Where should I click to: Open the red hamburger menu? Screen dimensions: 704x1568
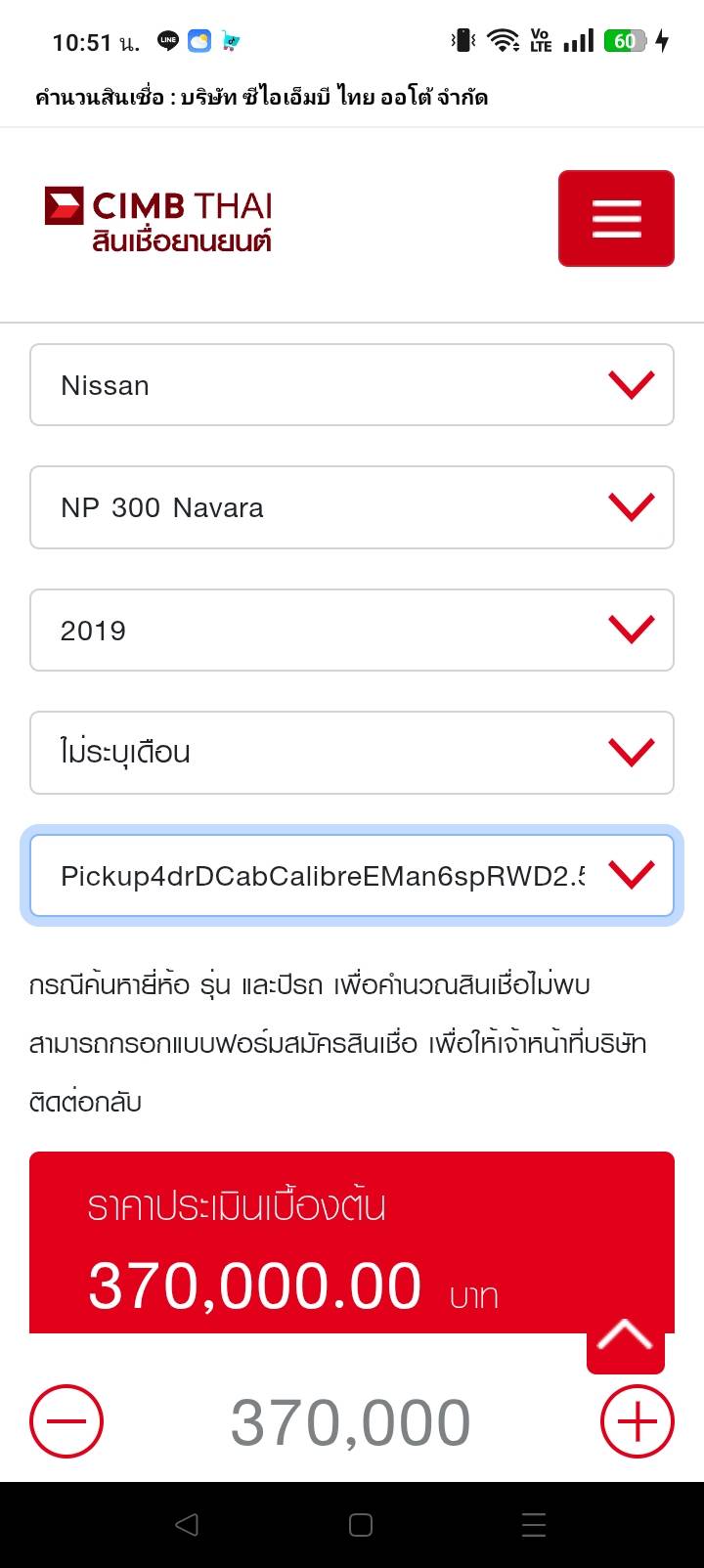[616, 218]
